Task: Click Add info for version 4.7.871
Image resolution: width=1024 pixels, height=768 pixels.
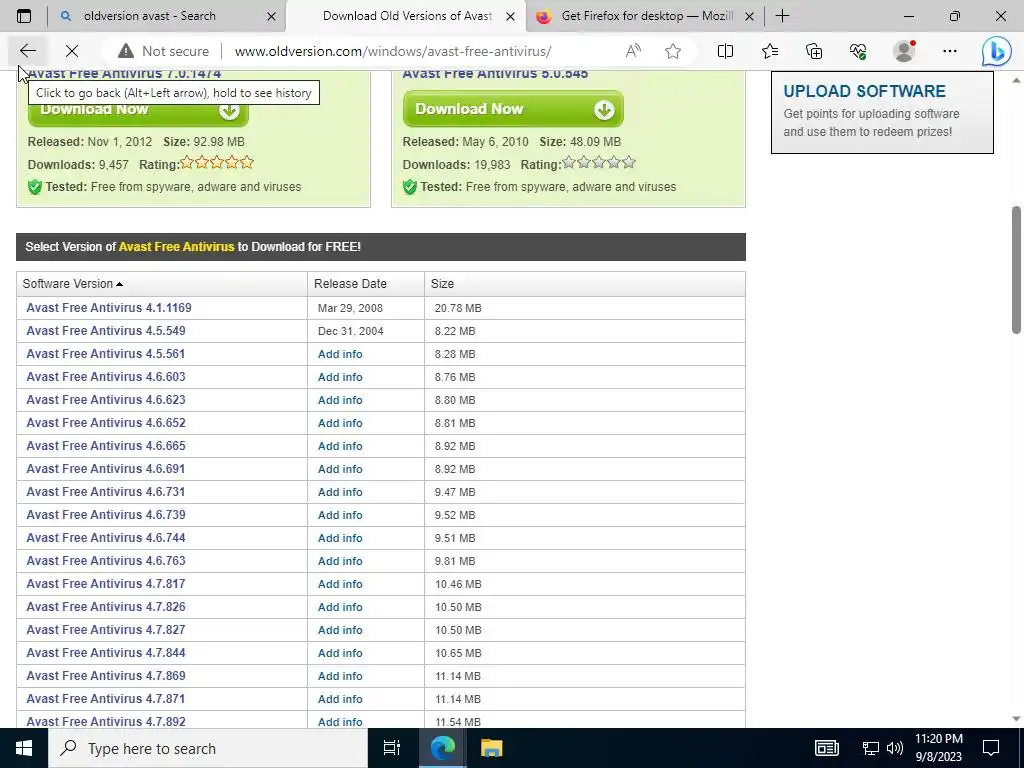Action: (x=340, y=699)
